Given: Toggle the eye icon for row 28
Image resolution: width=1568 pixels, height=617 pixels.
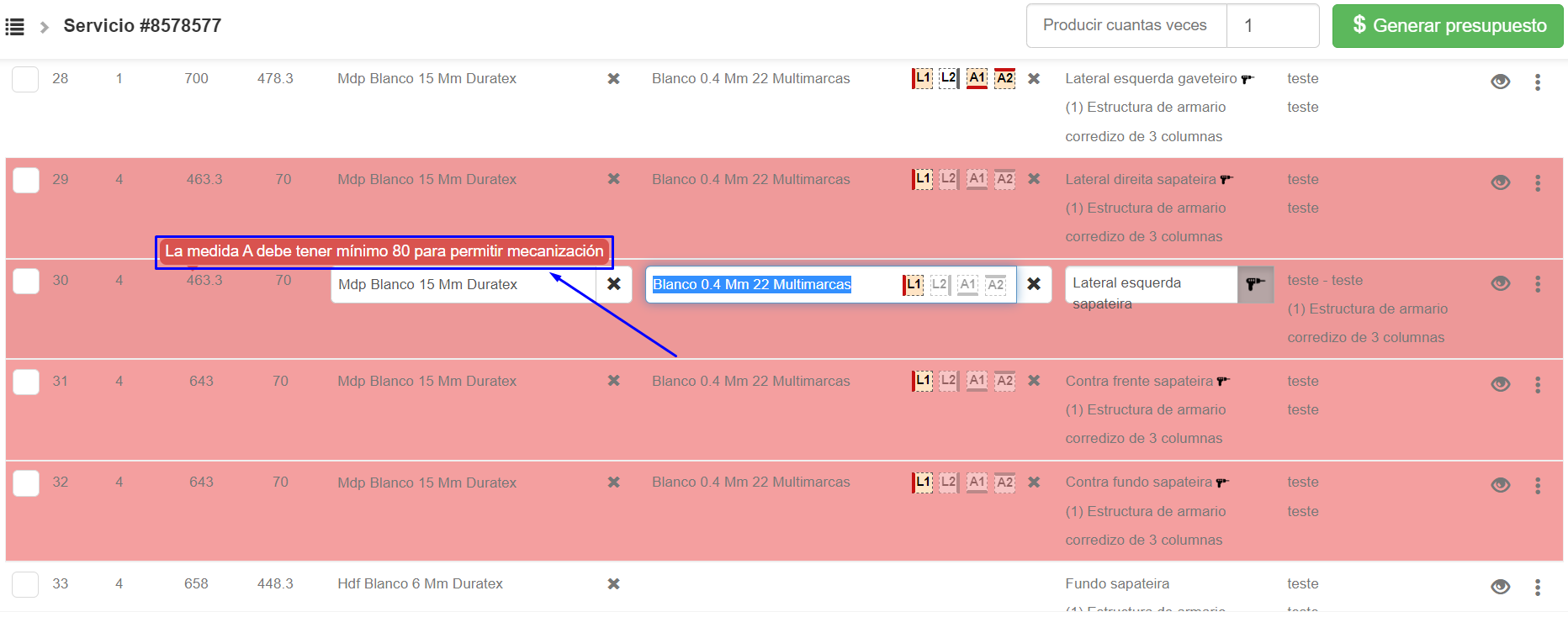Looking at the screenshot, I should pos(1500,82).
